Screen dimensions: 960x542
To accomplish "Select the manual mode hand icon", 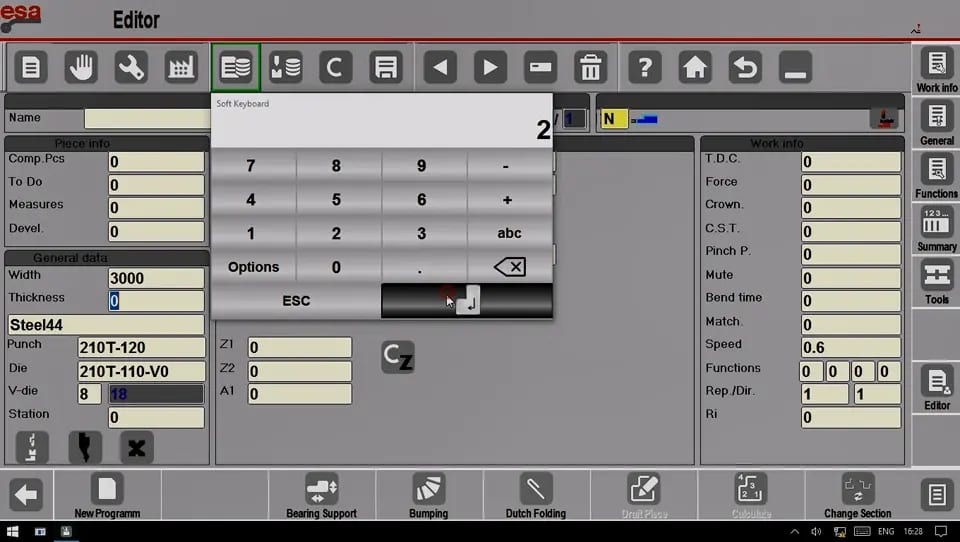I will point(81,67).
